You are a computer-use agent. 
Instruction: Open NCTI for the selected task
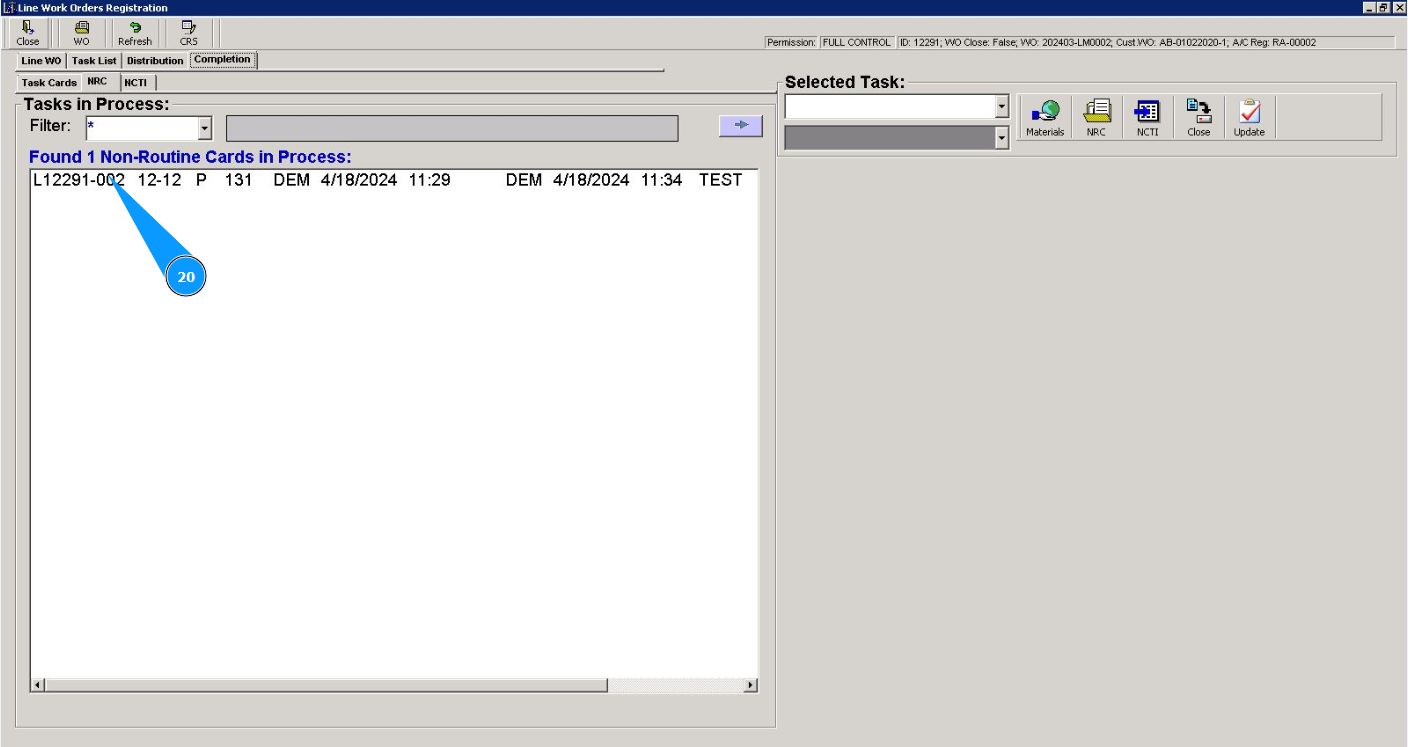click(1147, 118)
